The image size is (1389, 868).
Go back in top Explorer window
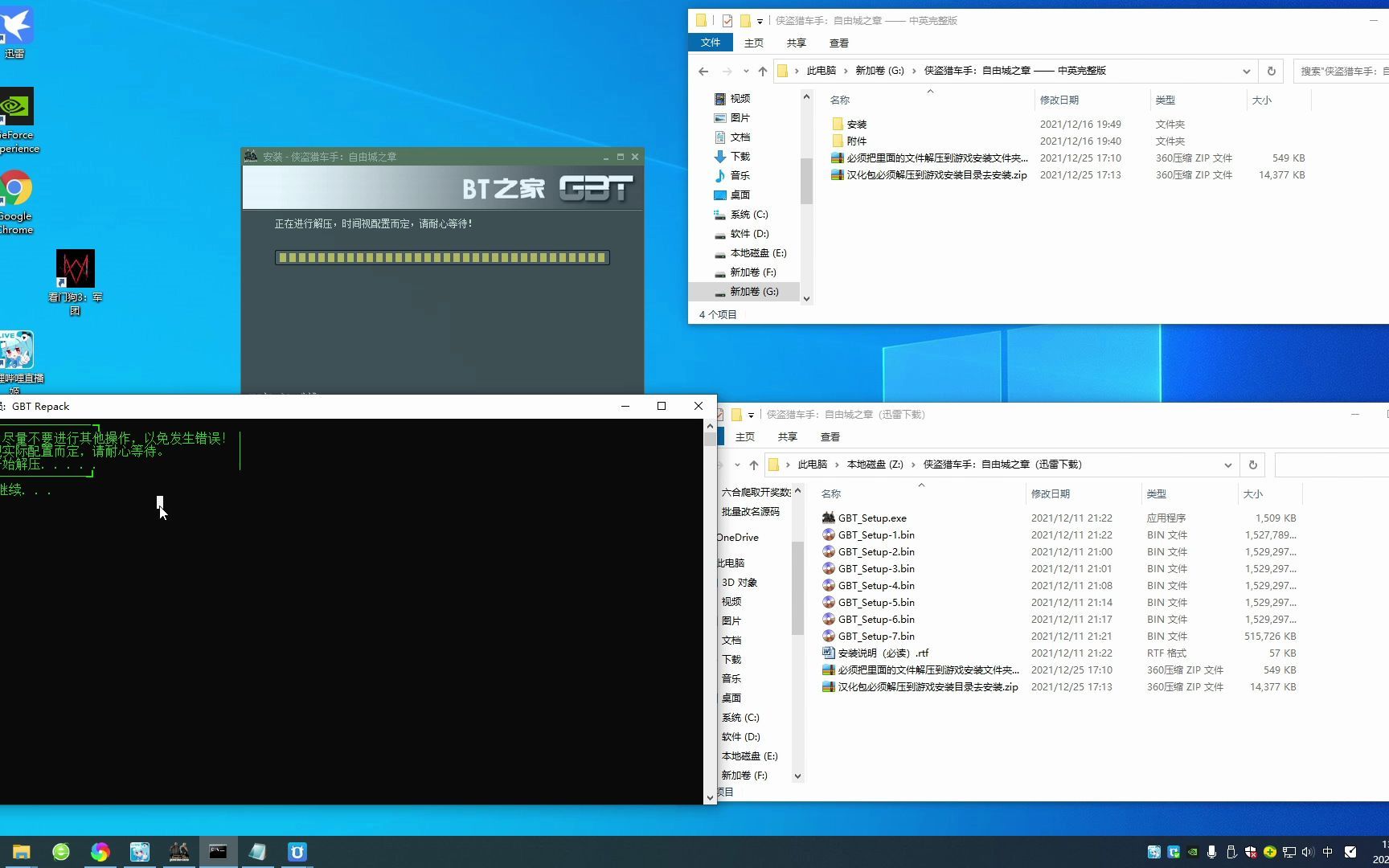point(703,72)
